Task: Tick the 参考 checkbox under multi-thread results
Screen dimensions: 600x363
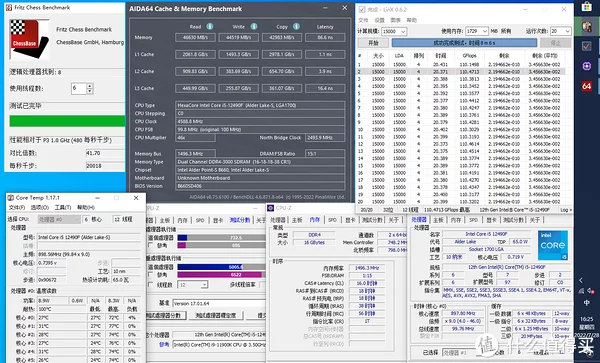Action: (x=150, y=275)
